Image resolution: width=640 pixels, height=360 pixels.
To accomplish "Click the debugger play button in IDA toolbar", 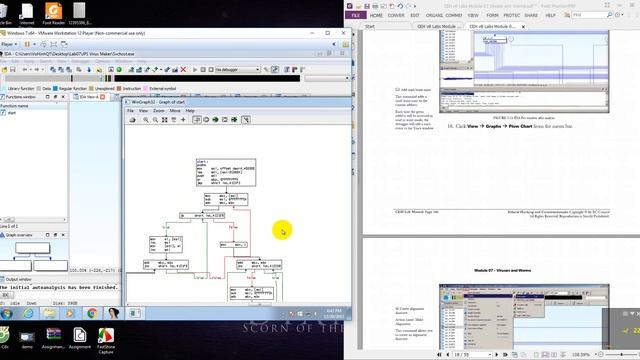I will [195, 69].
